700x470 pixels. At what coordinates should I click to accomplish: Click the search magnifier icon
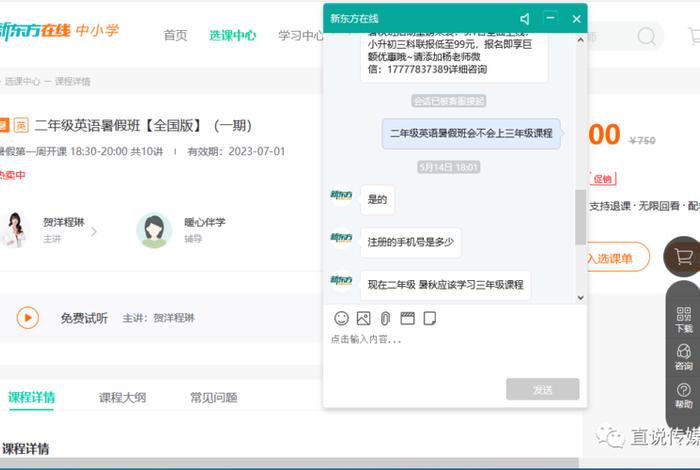click(x=646, y=36)
